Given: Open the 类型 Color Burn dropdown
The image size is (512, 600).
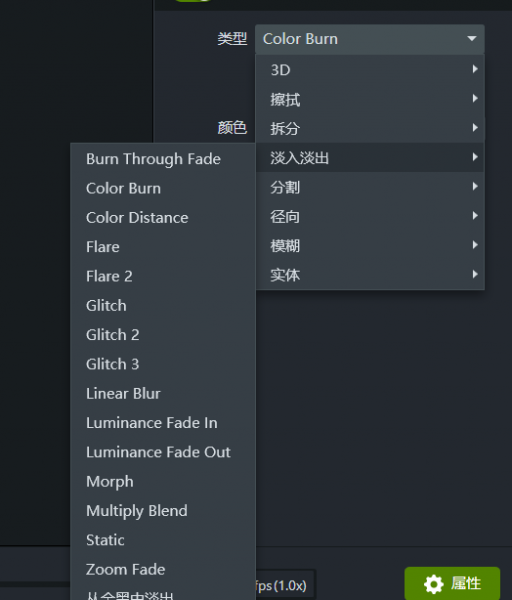Looking at the screenshot, I should click(370, 39).
